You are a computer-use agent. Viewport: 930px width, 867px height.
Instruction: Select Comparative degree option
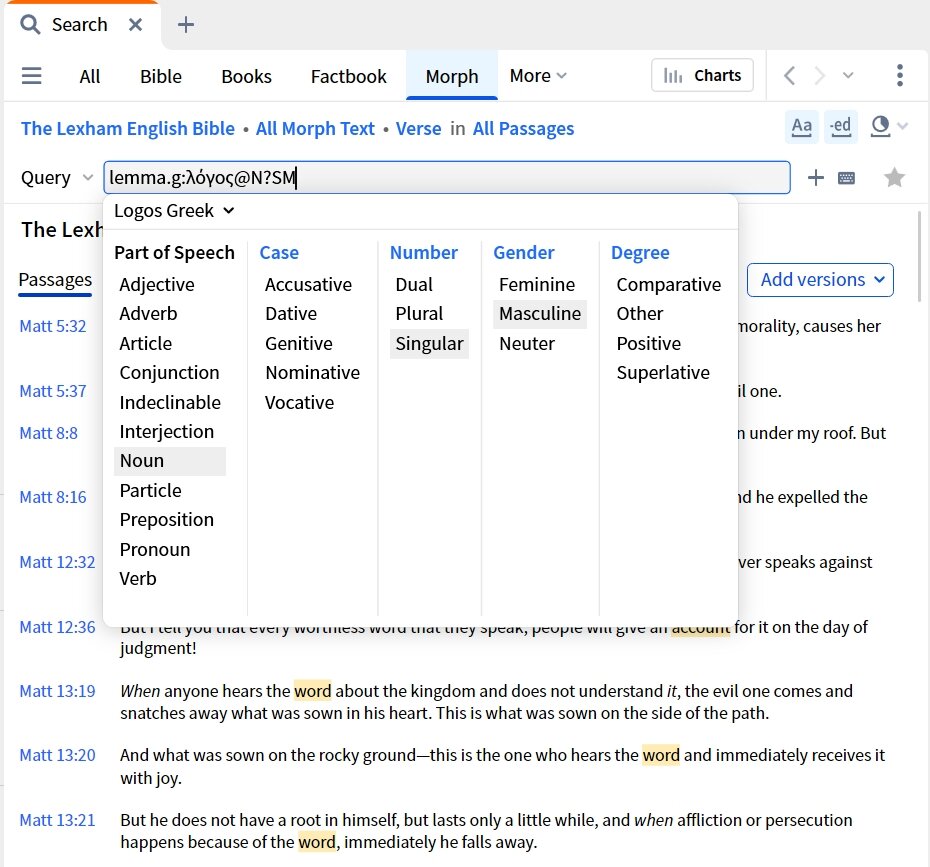pos(668,285)
